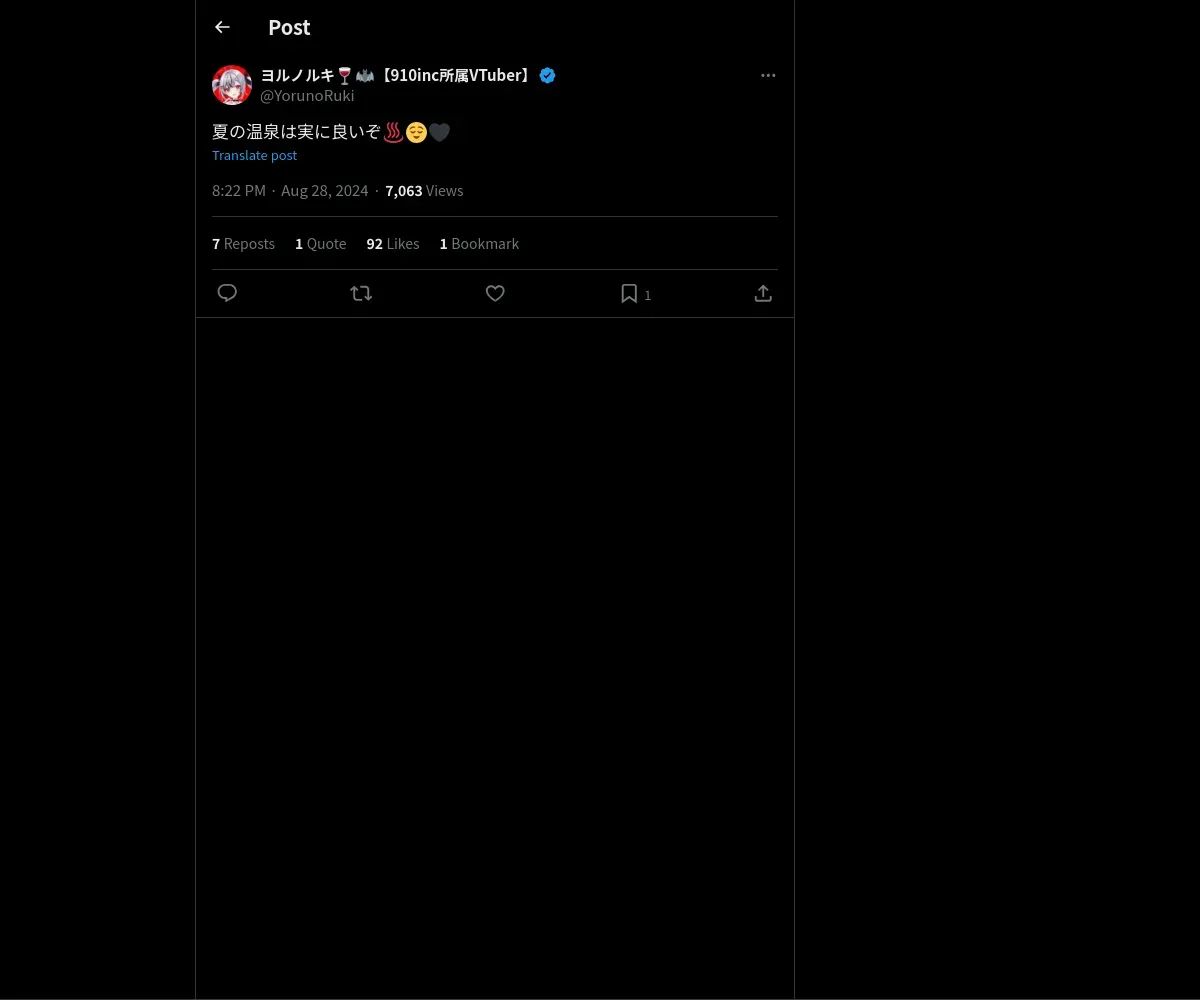Image resolution: width=1200 pixels, height=1000 pixels.
Task: Like the post with the heart icon
Action: point(495,293)
